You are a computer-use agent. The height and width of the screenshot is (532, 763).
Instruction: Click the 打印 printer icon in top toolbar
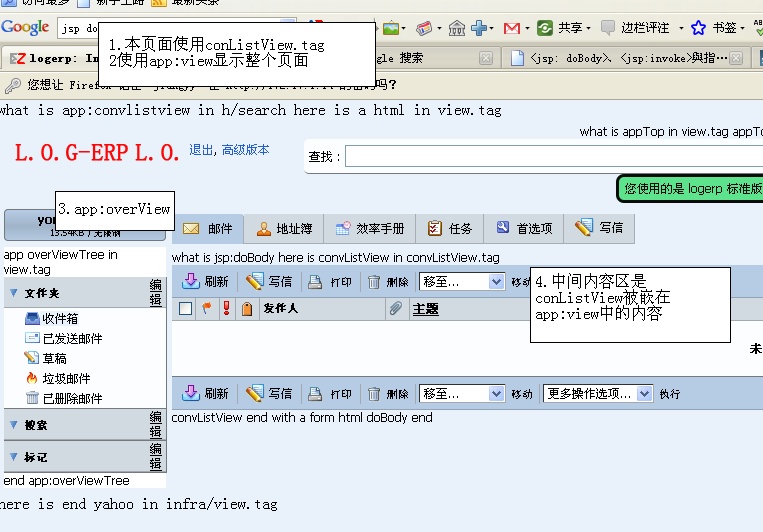click(x=315, y=282)
